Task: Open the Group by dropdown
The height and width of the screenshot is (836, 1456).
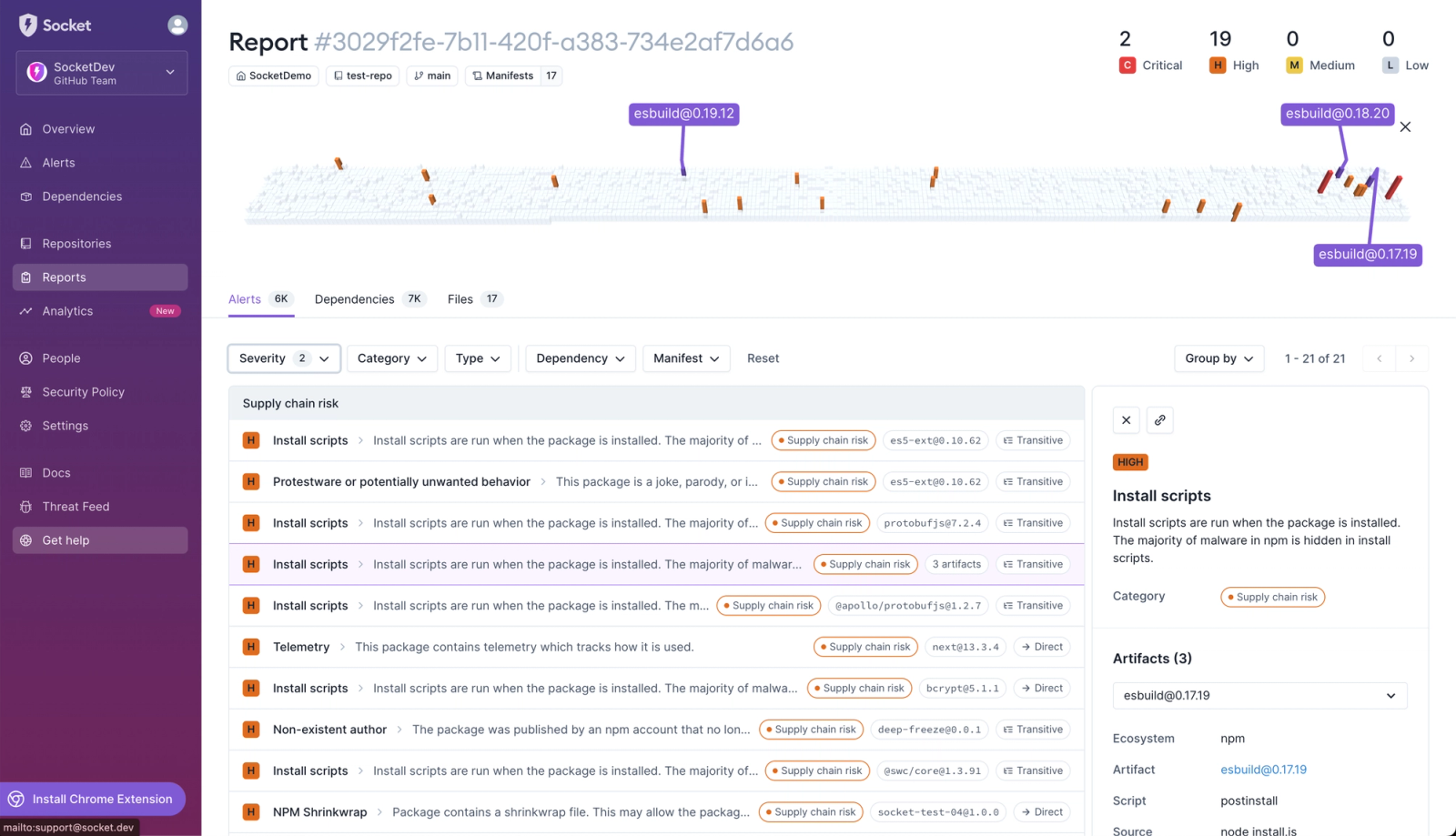Action: pyautogui.click(x=1218, y=358)
